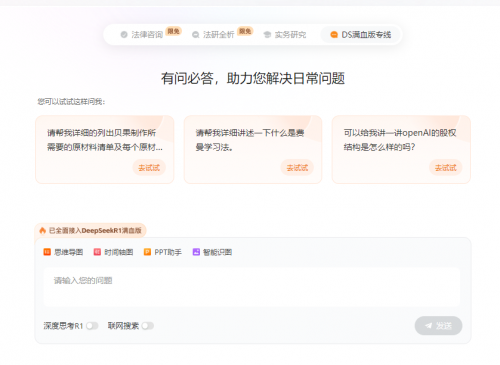The width and height of the screenshot is (500, 365).
Task: Enable the 深度思考R1 toggle
Action: 92,326
